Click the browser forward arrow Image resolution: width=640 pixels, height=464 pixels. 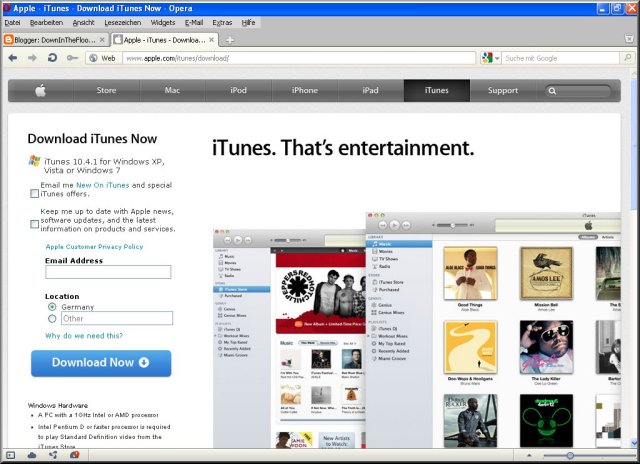32,58
